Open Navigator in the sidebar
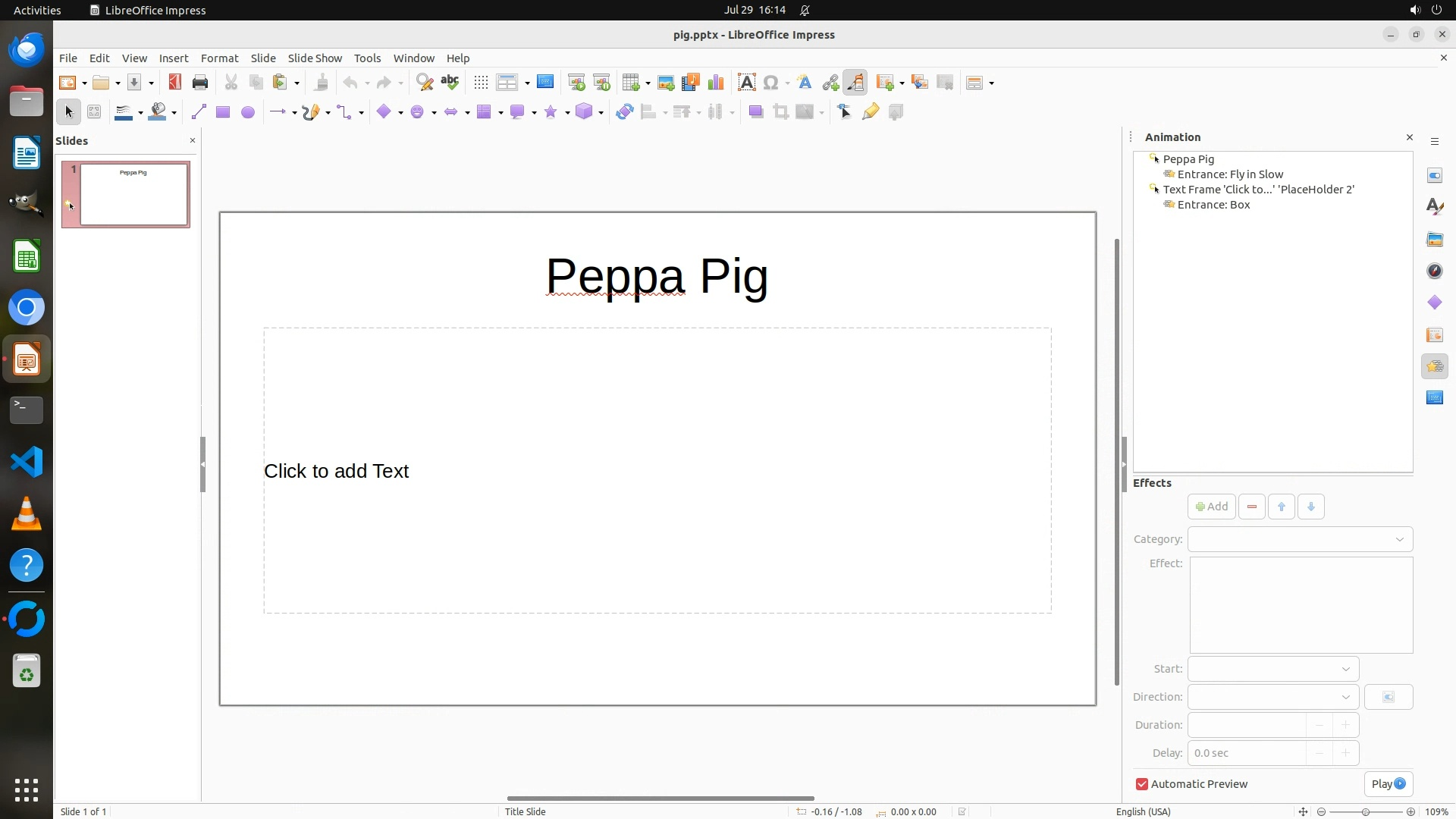Image resolution: width=1456 pixels, height=819 pixels. (x=1434, y=271)
